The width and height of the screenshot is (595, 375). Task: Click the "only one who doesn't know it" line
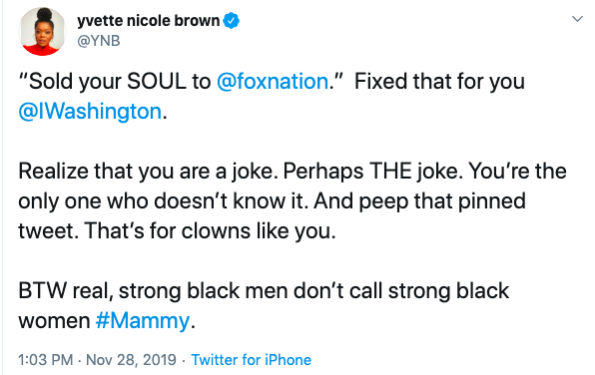pyautogui.click(x=163, y=201)
